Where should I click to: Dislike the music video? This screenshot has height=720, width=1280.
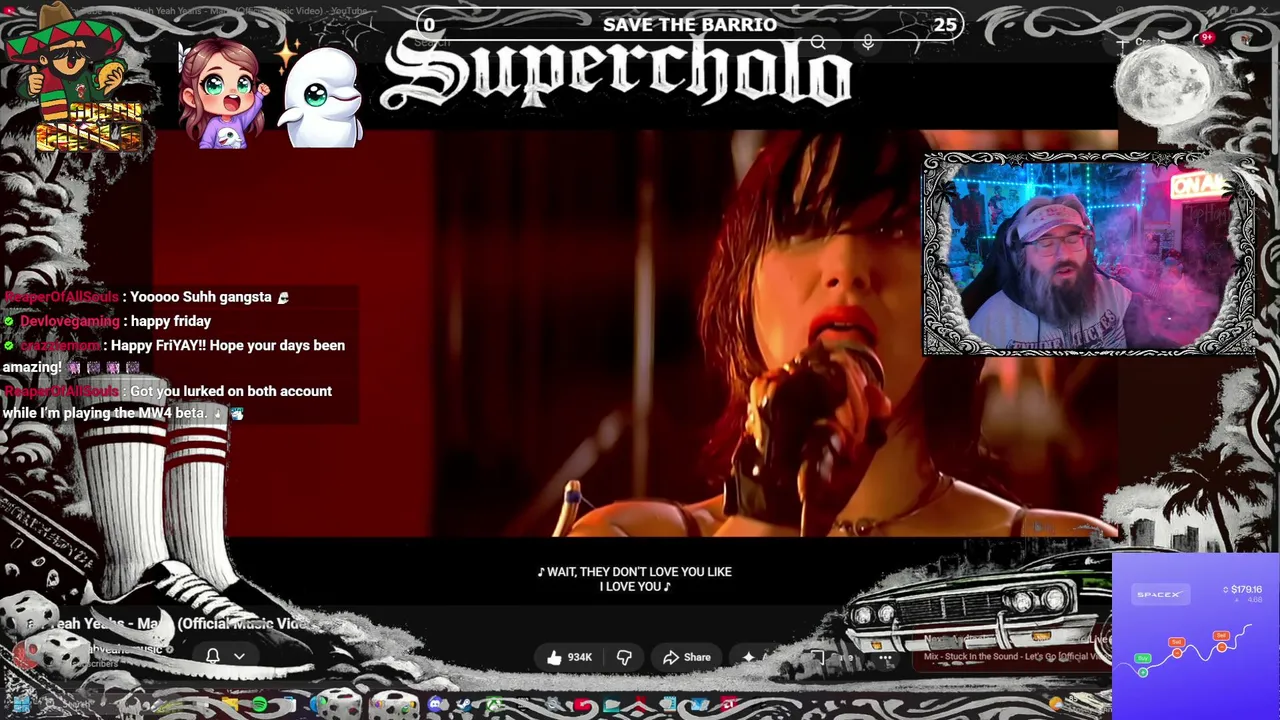[624, 657]
